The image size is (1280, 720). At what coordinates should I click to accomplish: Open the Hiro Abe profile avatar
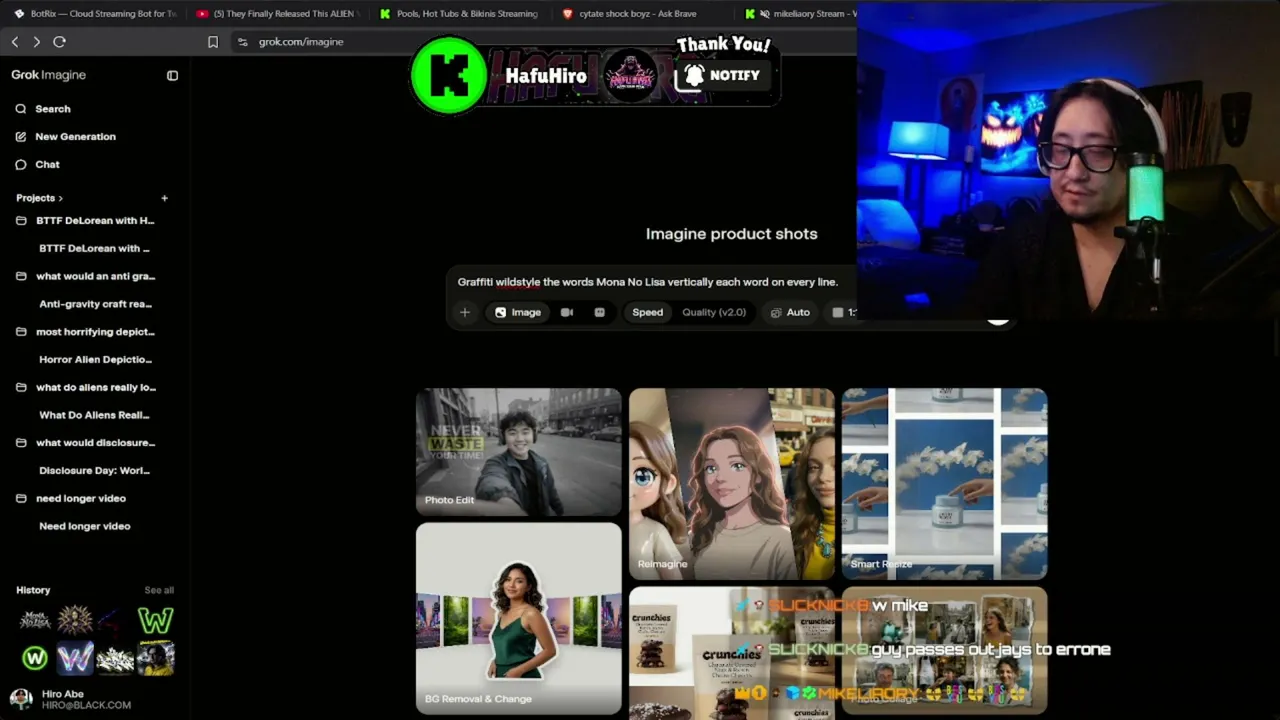pos(20,699)
